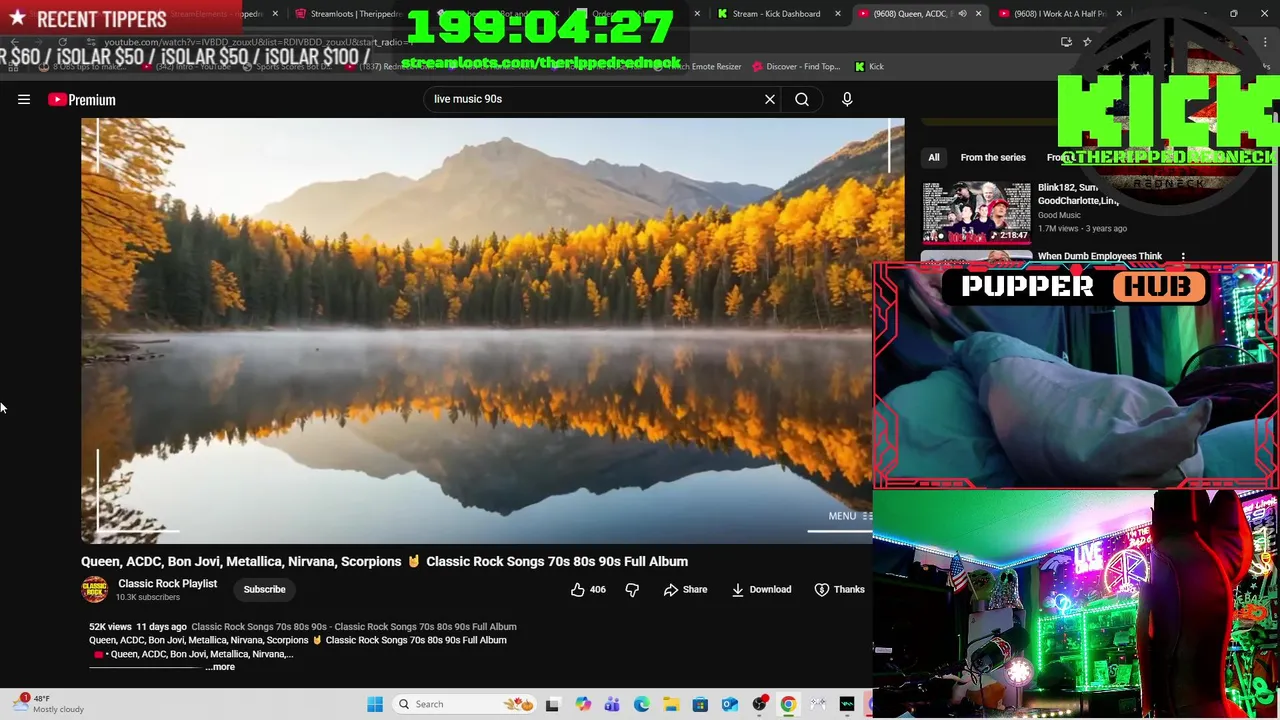
Task: Open more options for When Dumb Employees video
Action: point(1183,257)
